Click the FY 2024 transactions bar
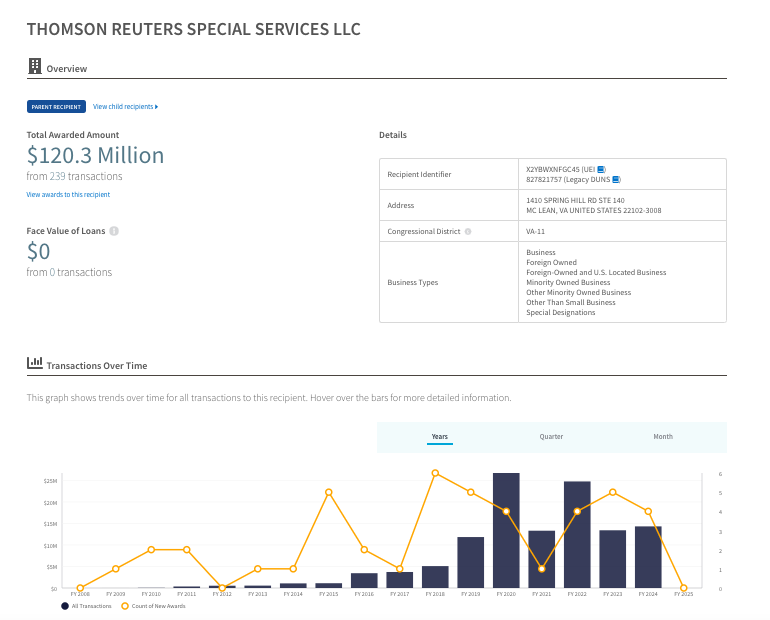The height and width of the screenshot is (620, 770). coord(648,557)
